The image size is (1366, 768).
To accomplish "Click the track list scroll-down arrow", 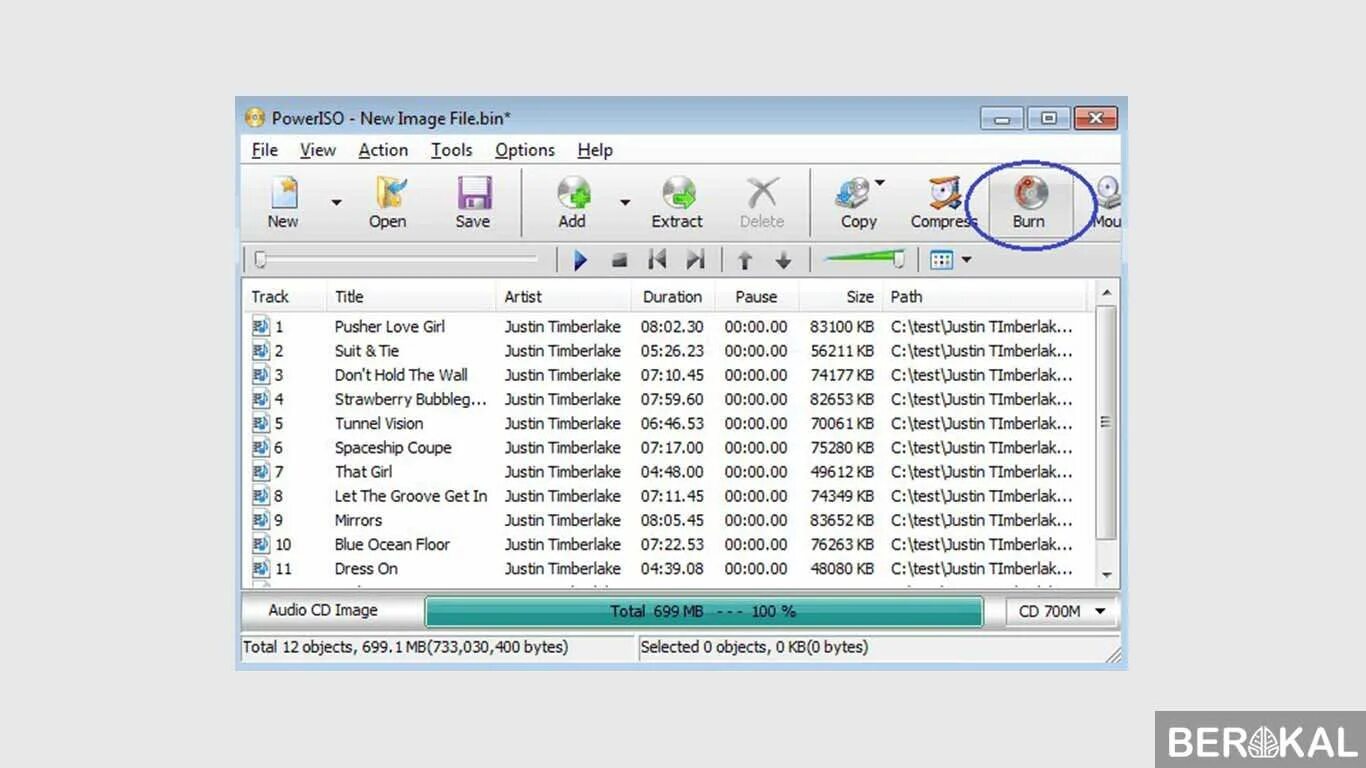I will pyautogui.click(x=1106, y=575).
